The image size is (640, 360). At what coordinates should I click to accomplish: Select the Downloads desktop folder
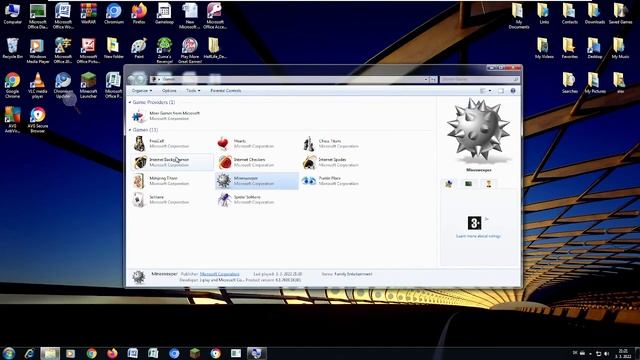point(594,14)
